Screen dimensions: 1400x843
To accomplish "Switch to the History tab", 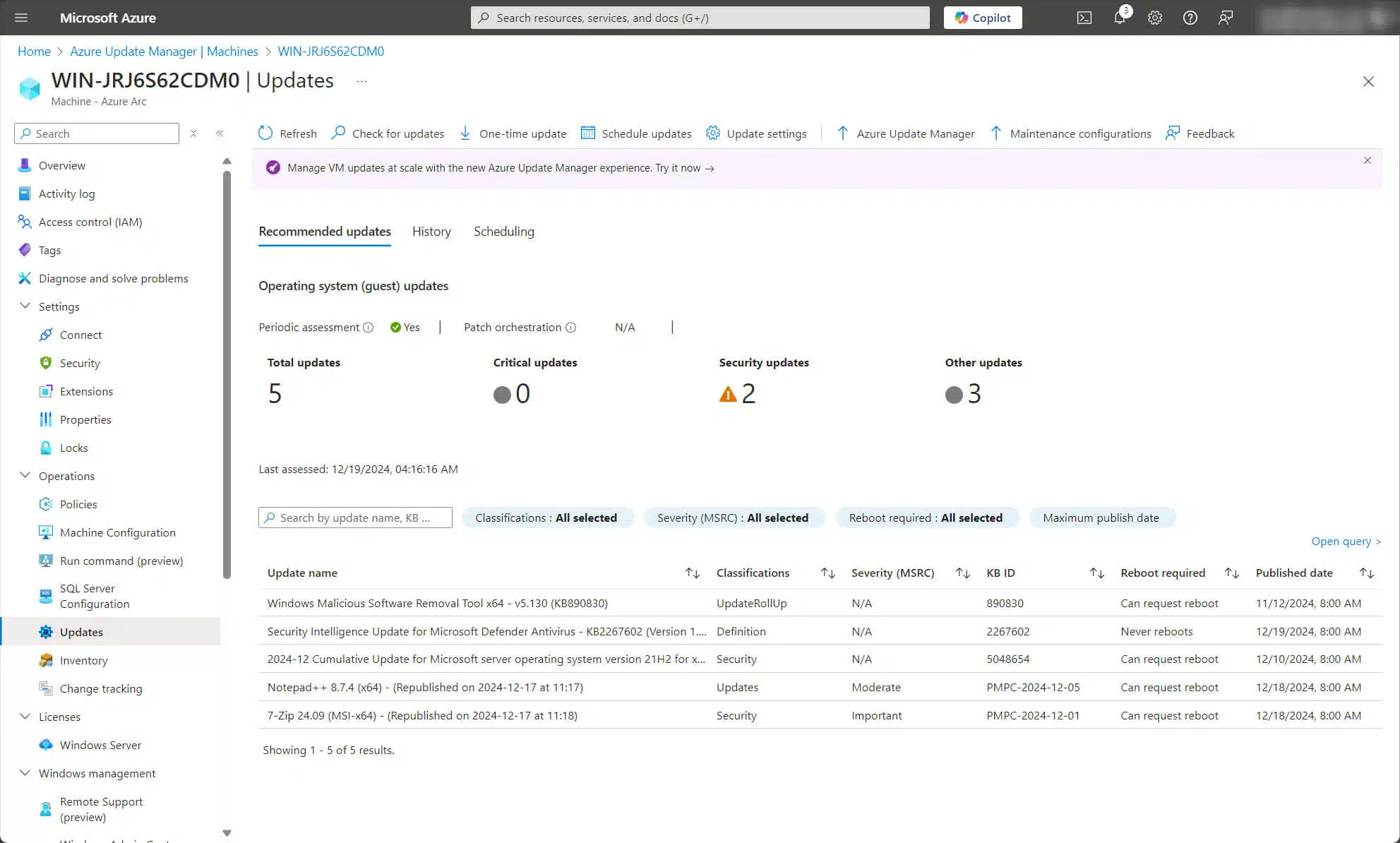I will pyautogui.click(x=431, y=232).
